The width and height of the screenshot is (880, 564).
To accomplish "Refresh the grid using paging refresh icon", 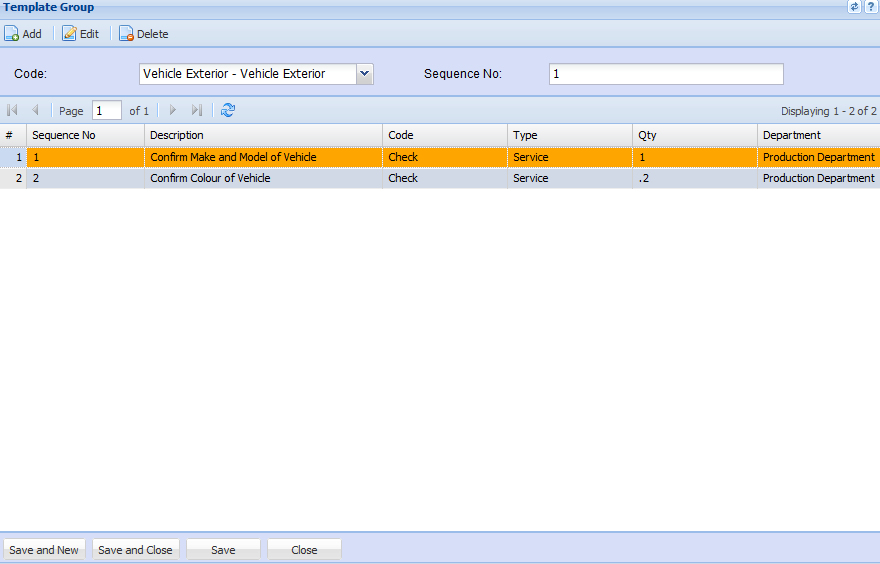I will click(228, 111).
